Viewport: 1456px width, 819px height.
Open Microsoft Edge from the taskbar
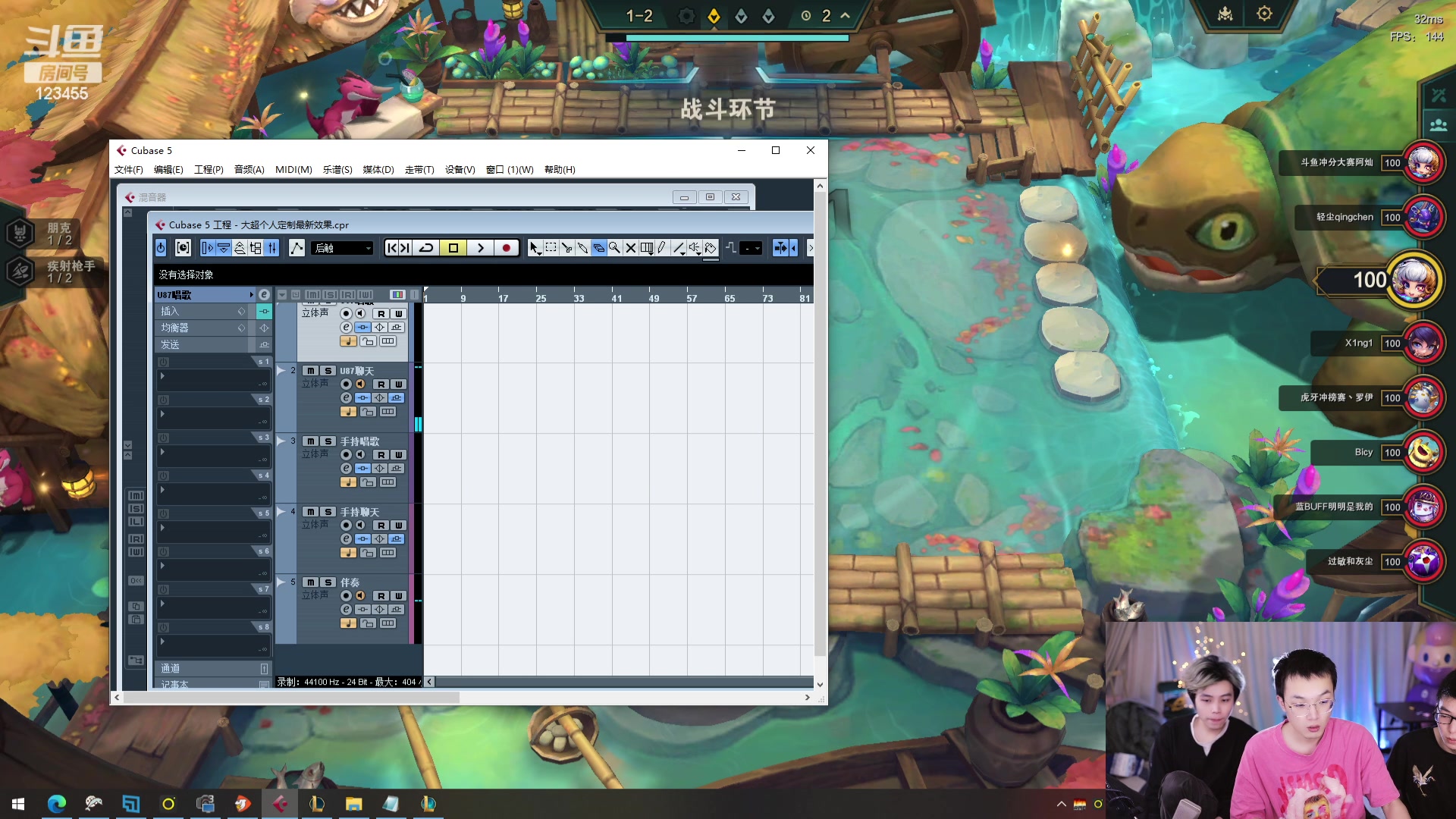coord(57,804)
